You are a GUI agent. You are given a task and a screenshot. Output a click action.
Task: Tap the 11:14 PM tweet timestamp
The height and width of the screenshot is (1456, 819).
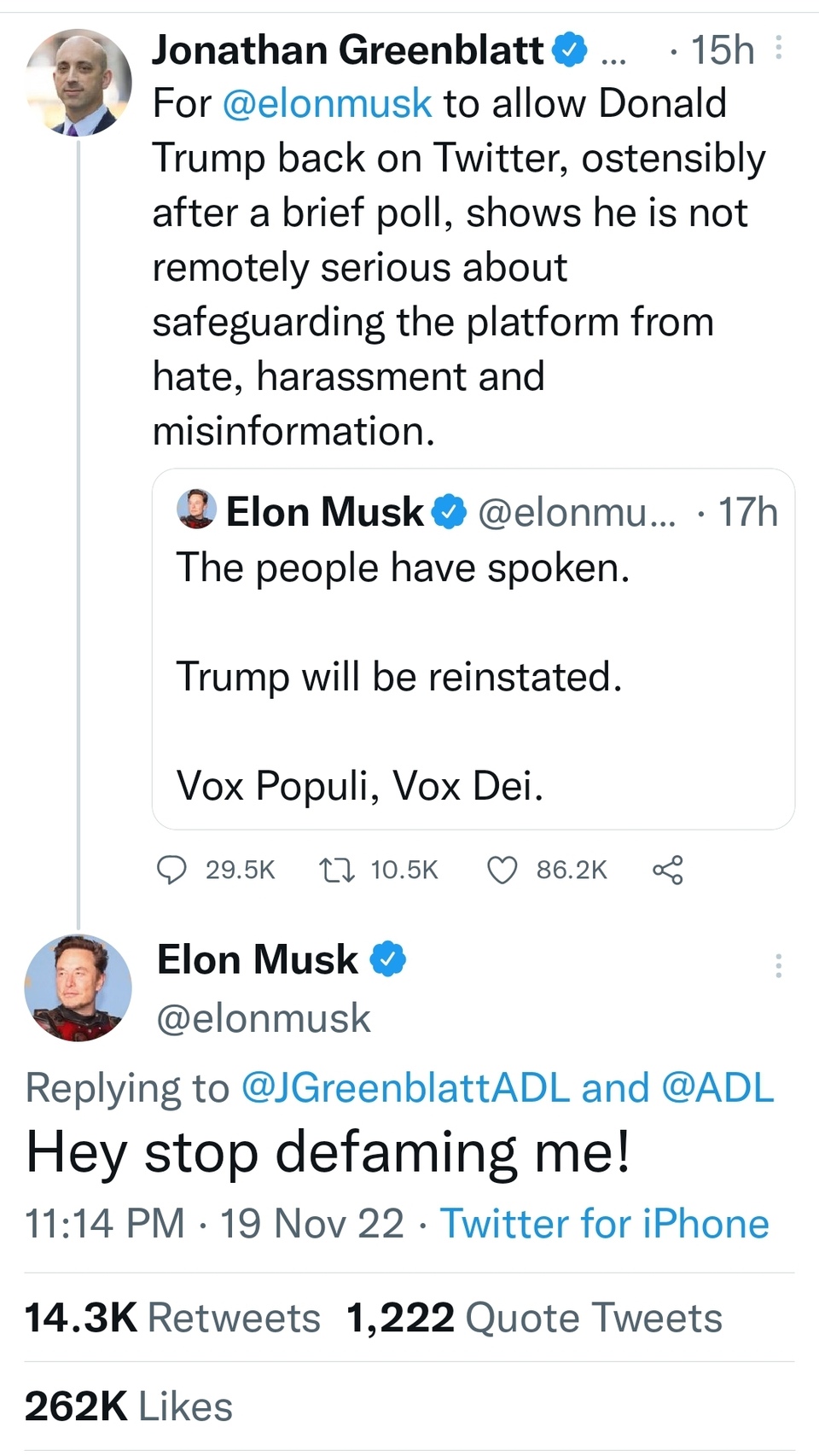click(104, 1224)
